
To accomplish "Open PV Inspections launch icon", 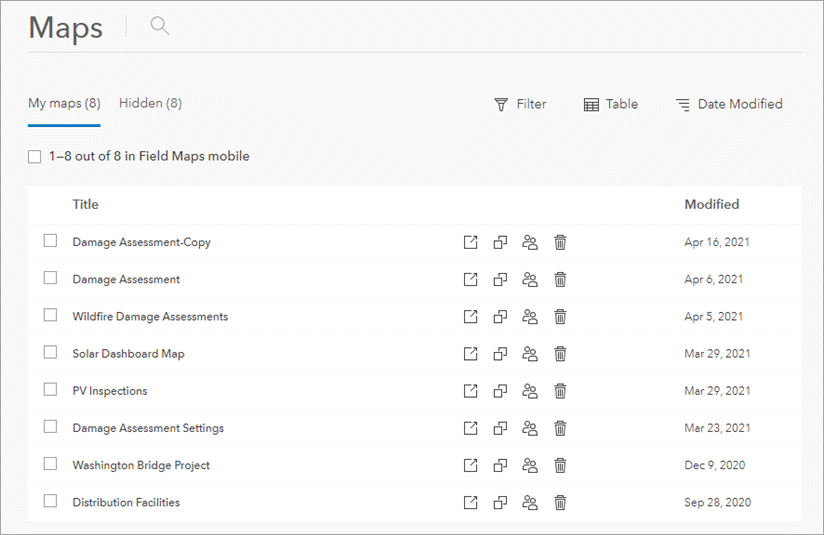I will point(470,391).
